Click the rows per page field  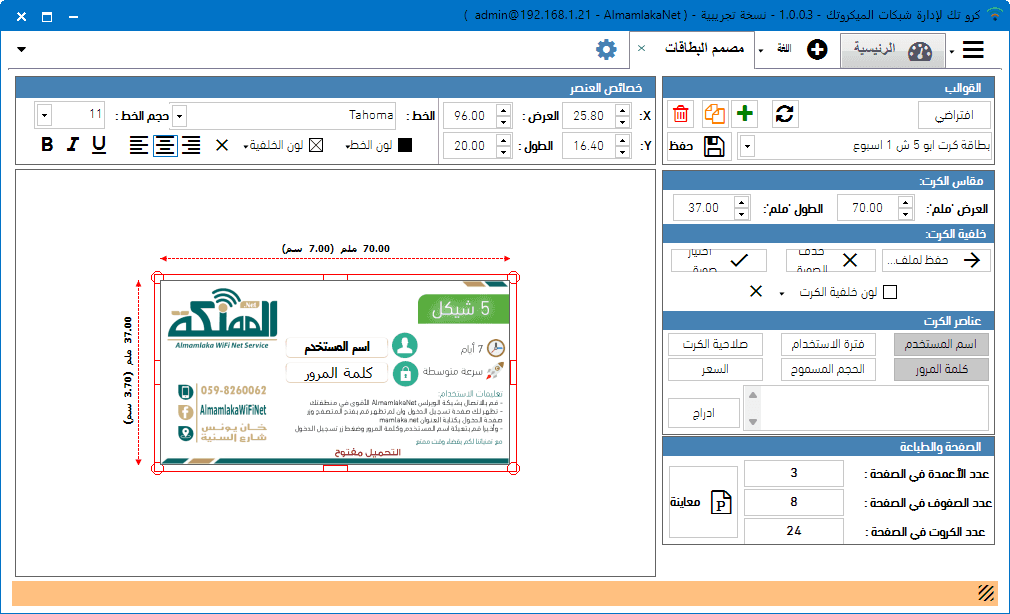click(x=794, y=502)
